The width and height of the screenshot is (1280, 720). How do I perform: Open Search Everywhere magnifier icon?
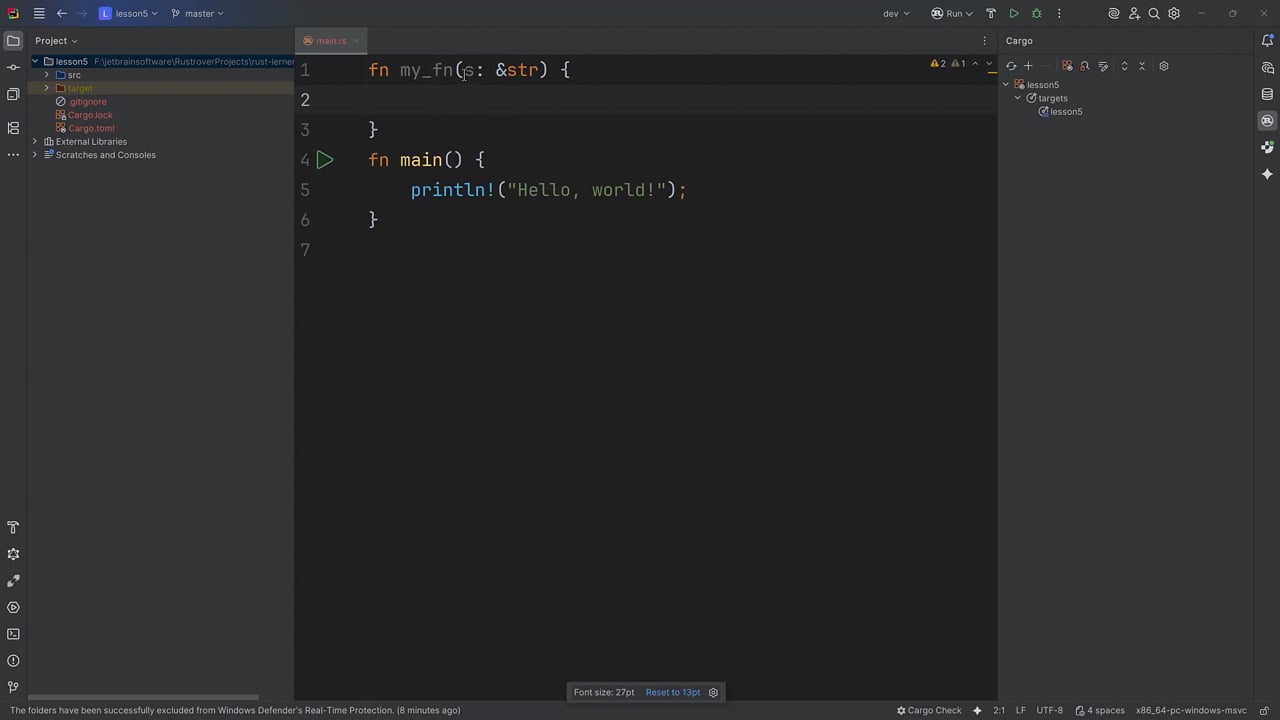(x=1154, y=13)
